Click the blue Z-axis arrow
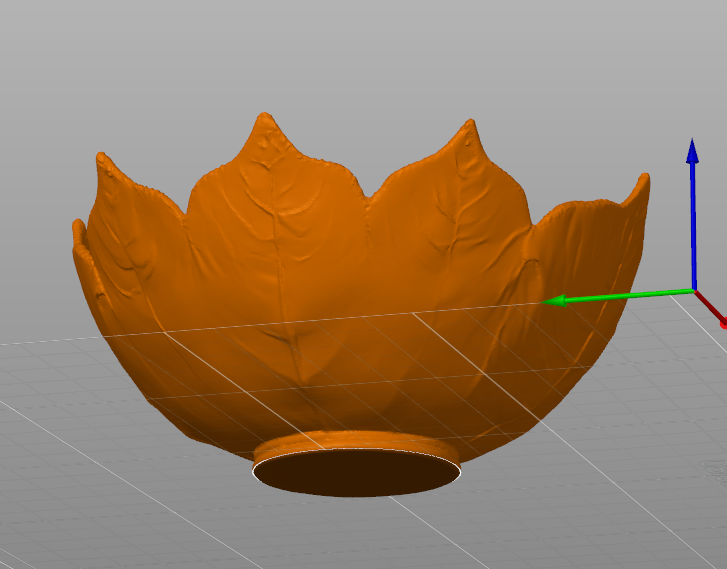Viewport: 727px width, 569px height. [693, 214]
